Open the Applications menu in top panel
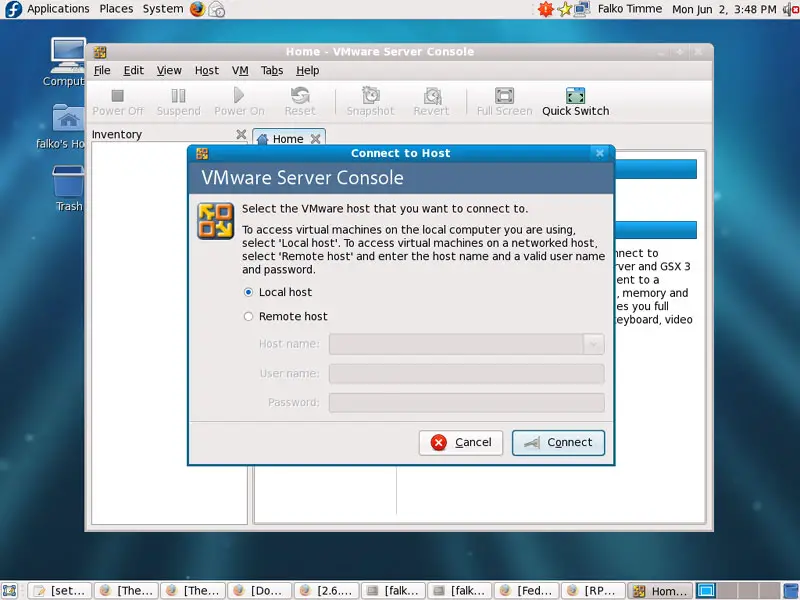Screen dimensions: 800x600 pyautogui.click(x=57, y=9)
